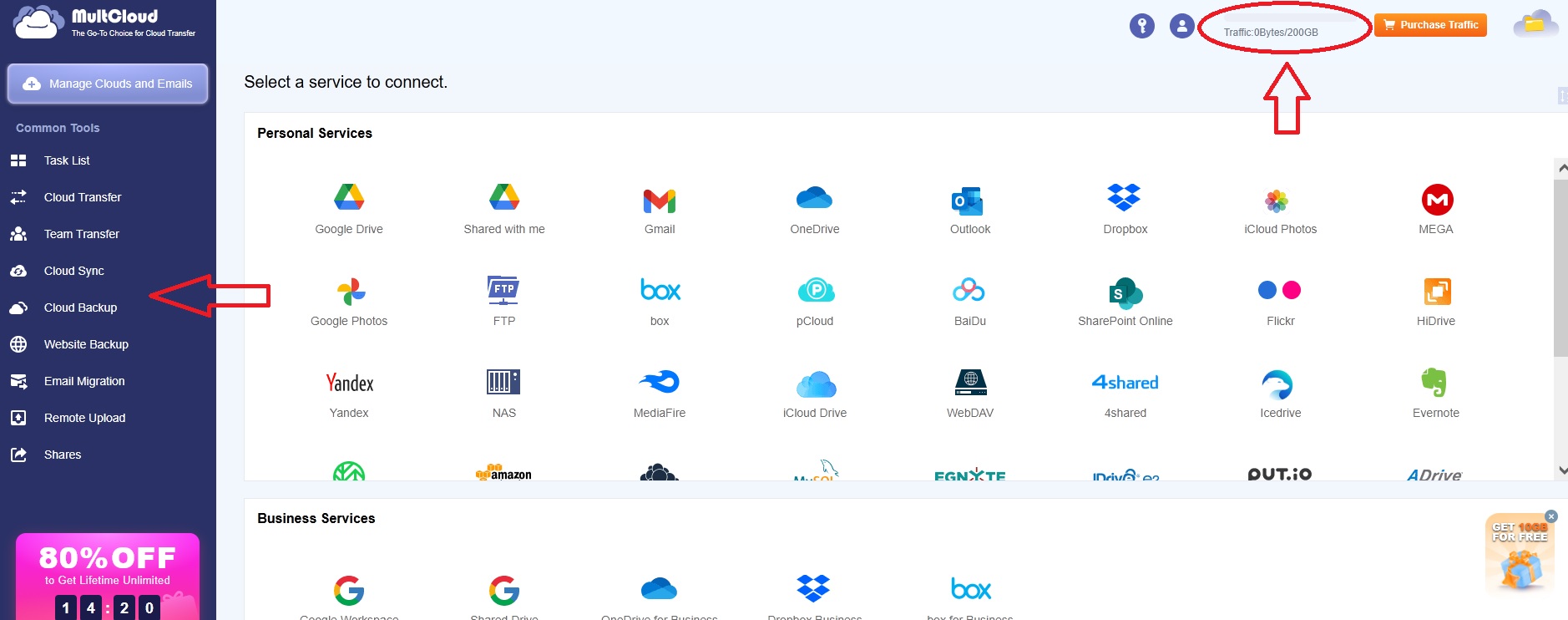The height and width of the screenshot is (620, 1568).
Task: Connect the Evernote service
Action: coord(1436,393)
